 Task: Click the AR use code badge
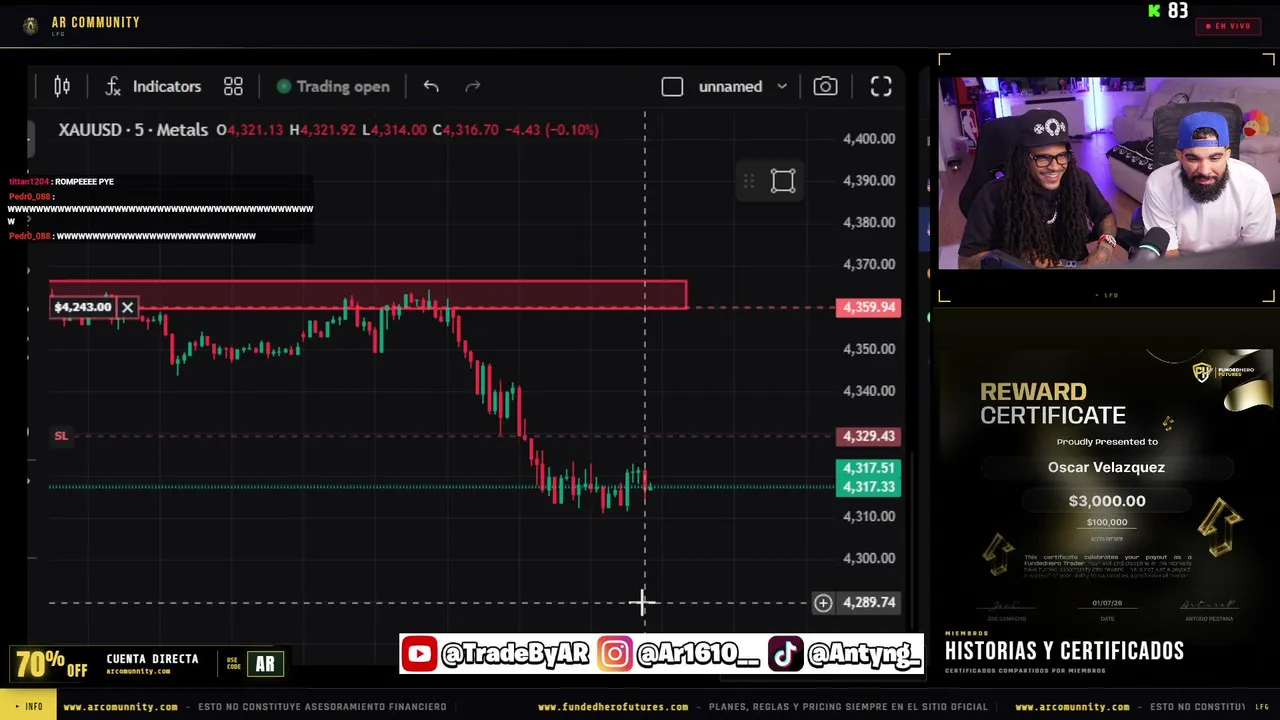coord(265,663)
